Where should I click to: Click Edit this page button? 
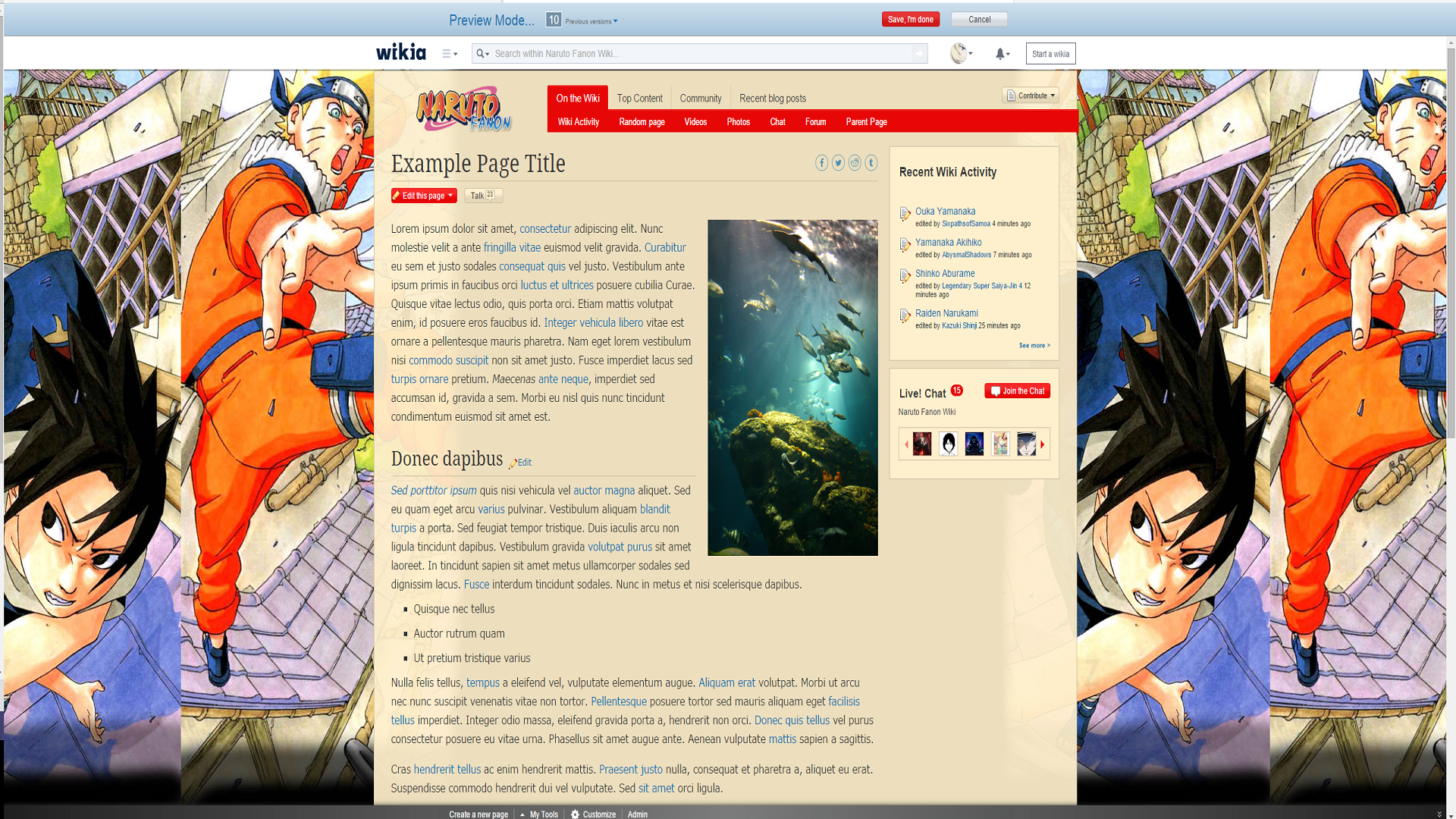coord(418,196)
